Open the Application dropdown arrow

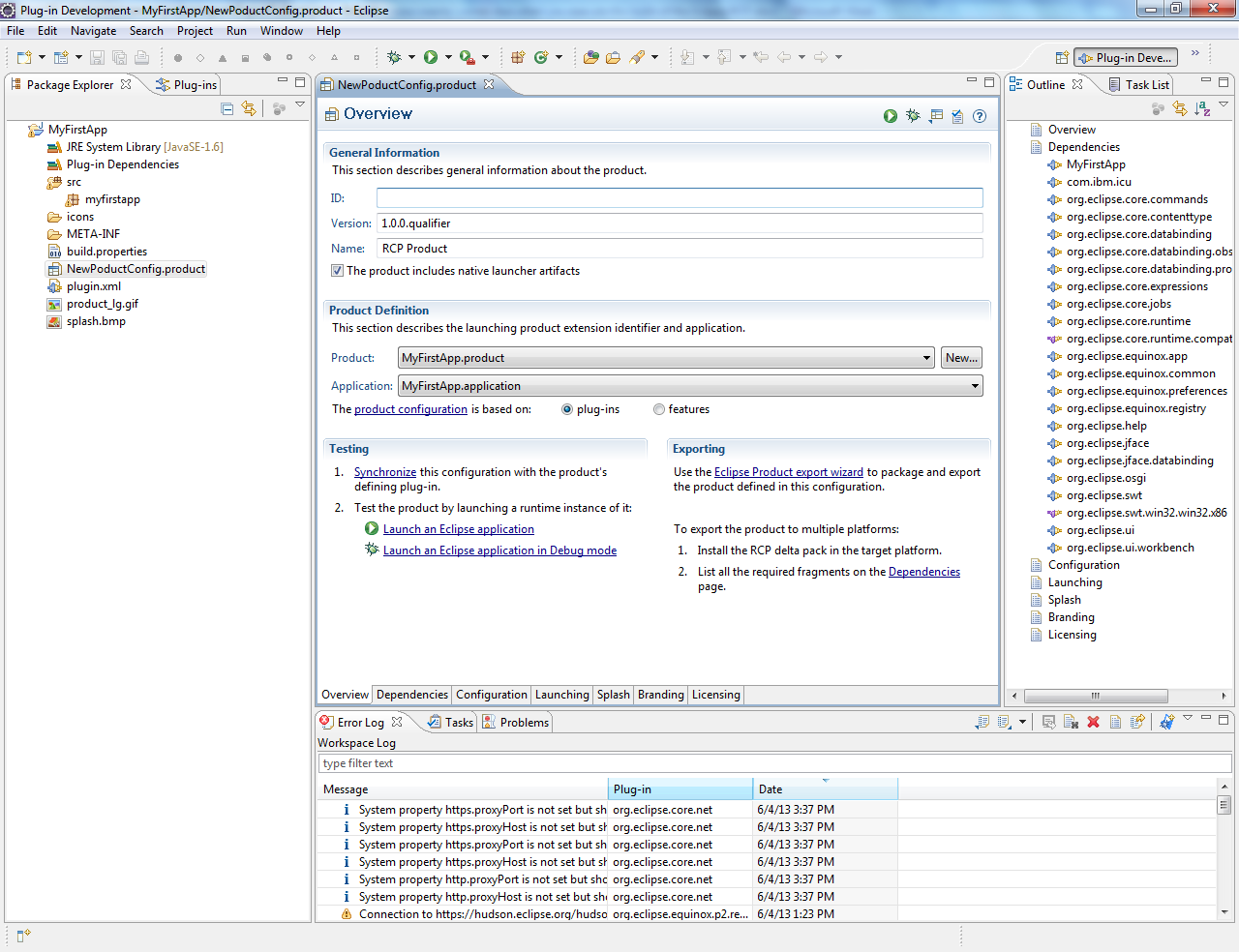click(x=974, y=386)
